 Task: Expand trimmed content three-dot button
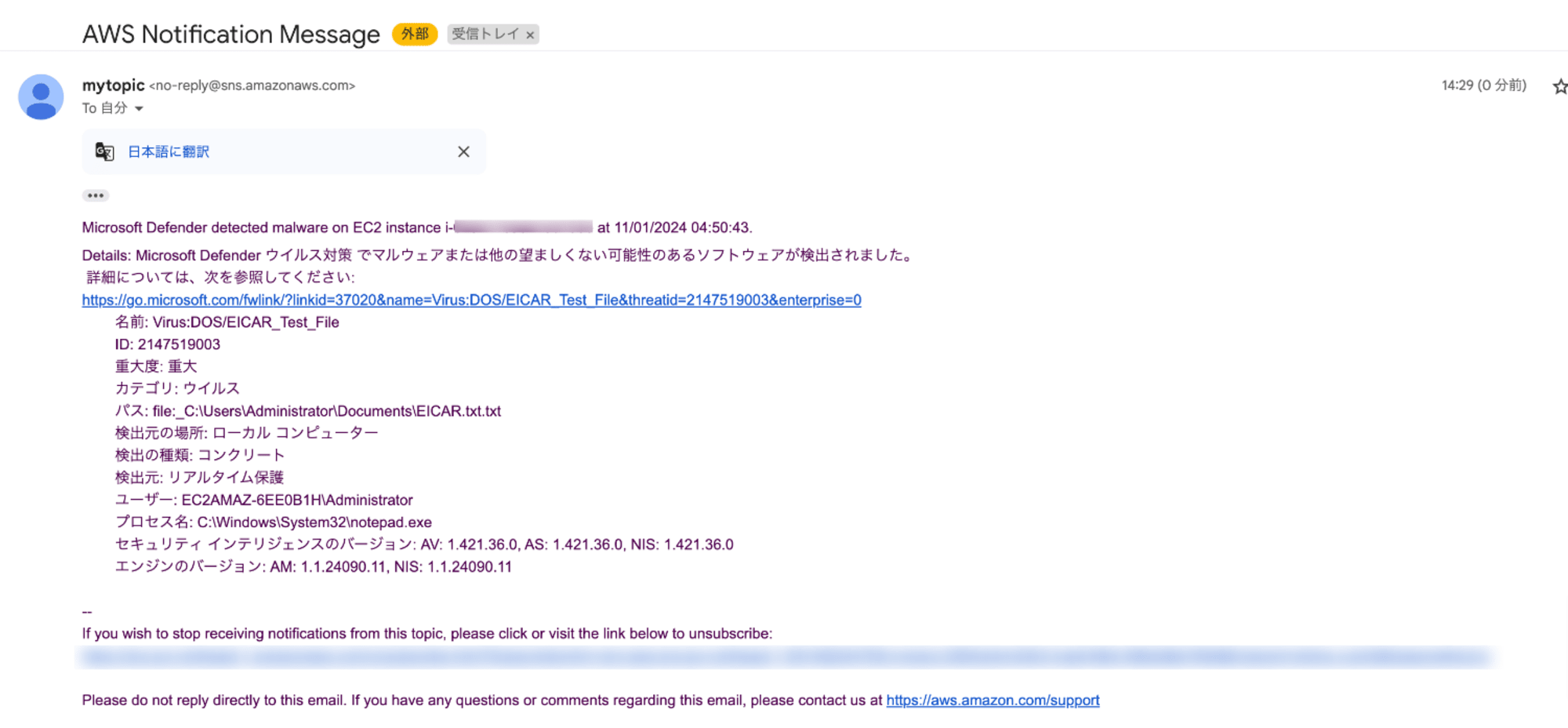tap(96, 195)
